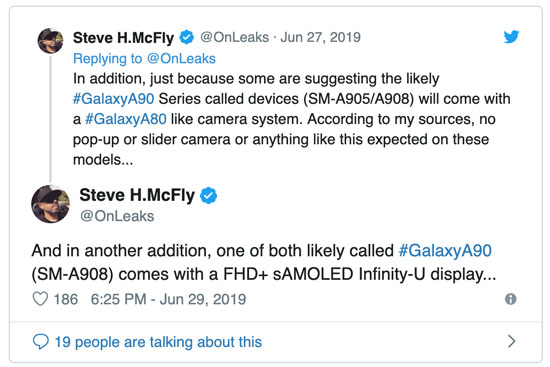Click the 186 likes count
The width and height of the screenshot is (550, 367).
(x=66, y=299)
